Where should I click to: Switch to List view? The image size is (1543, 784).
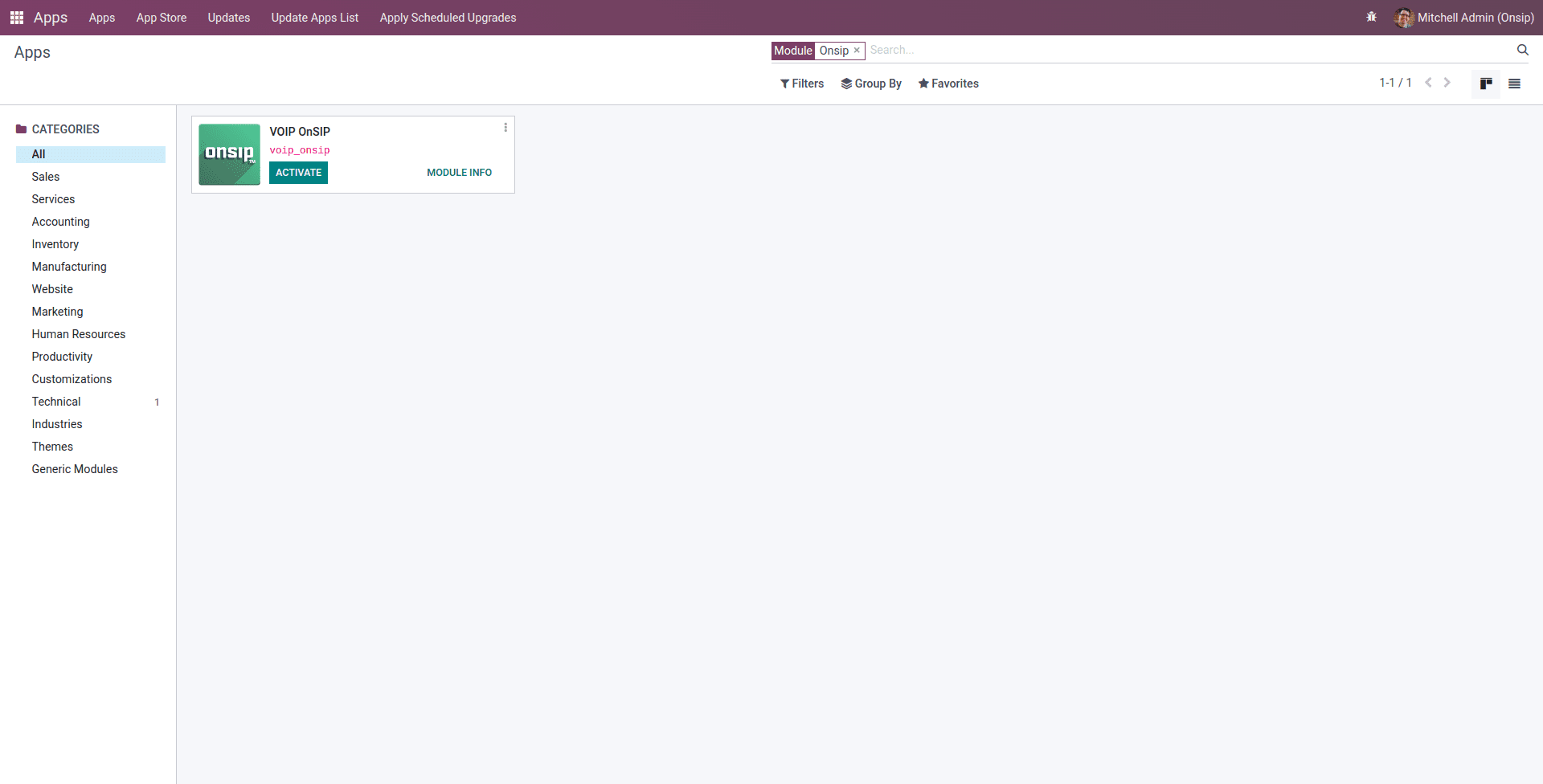click(1514, 84)
